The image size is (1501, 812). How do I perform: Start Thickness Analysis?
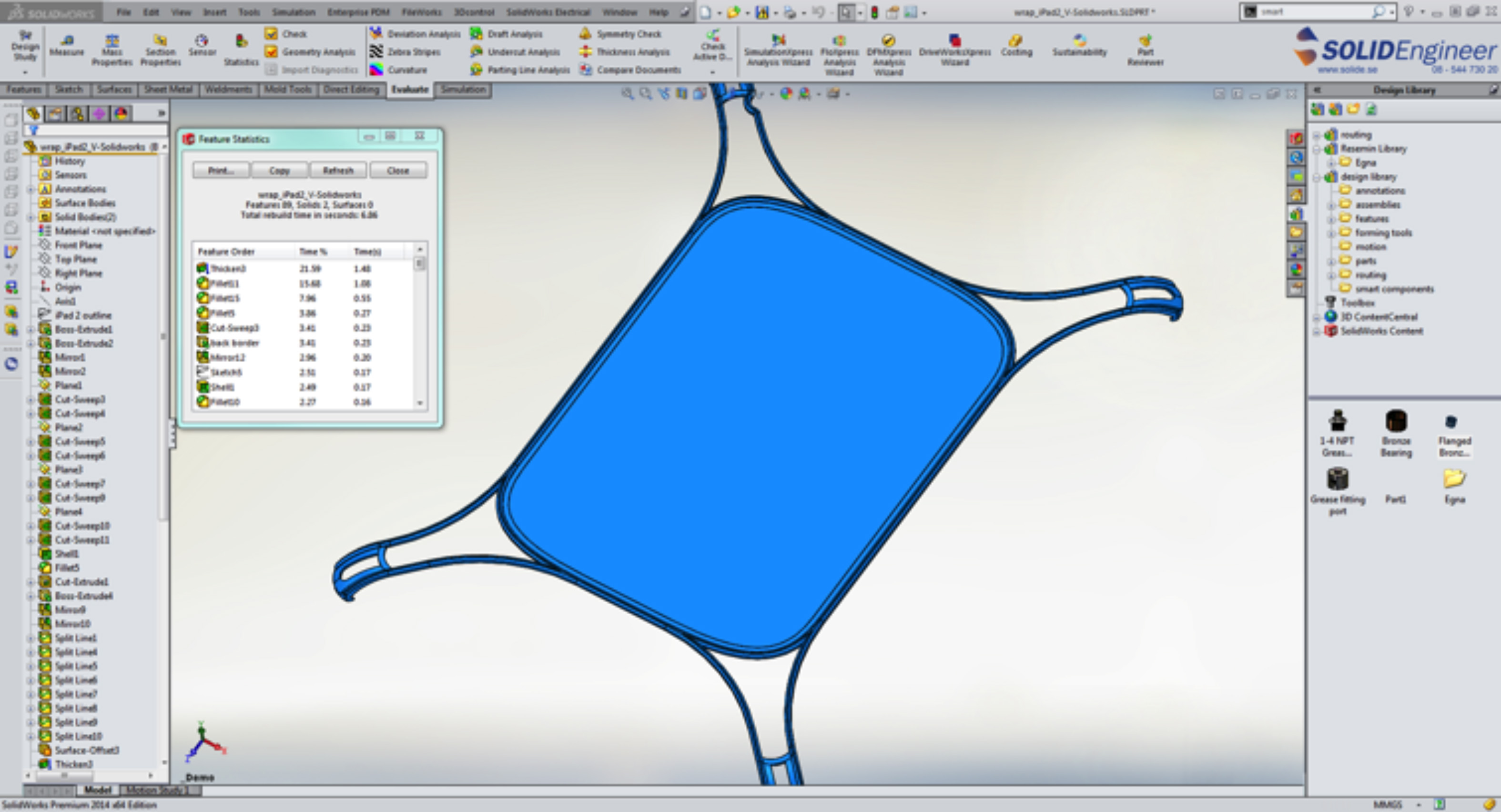click(x=625, y=52)
